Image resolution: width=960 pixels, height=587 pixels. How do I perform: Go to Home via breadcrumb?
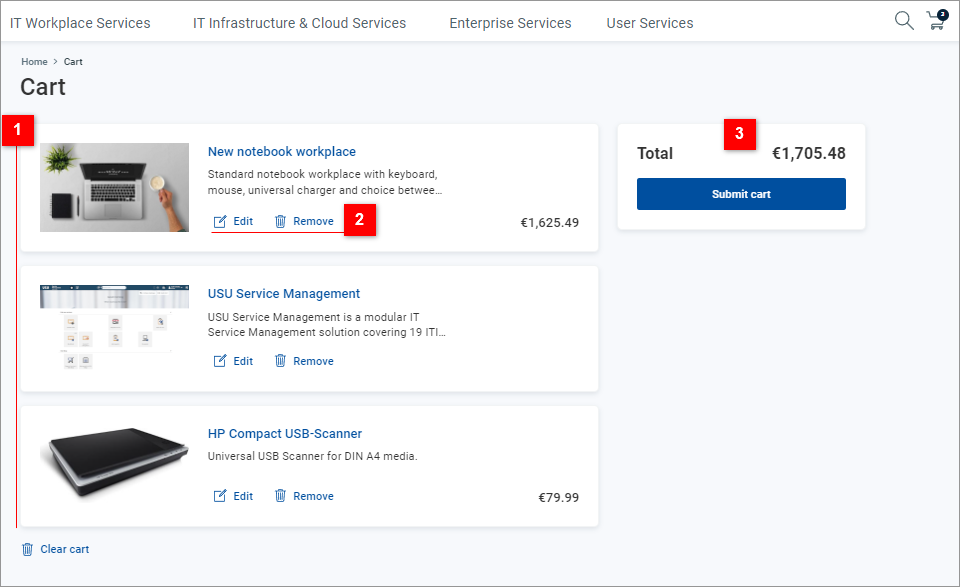pyautogui.click(x=34, y=62)
